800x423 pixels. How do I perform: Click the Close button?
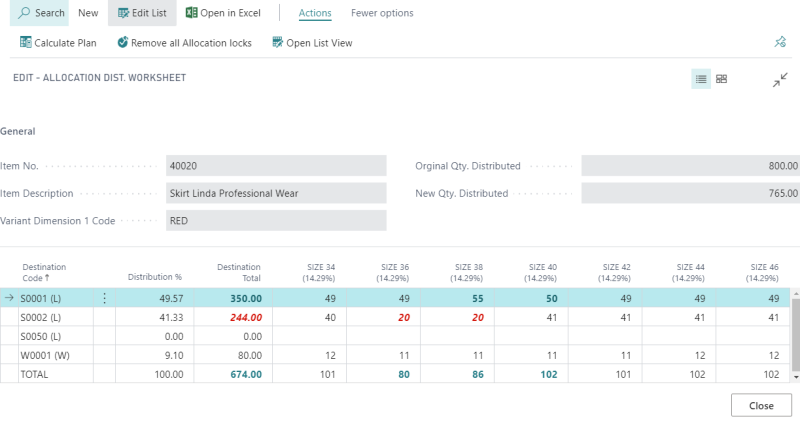pyautogui.click(x=761, y=406)
